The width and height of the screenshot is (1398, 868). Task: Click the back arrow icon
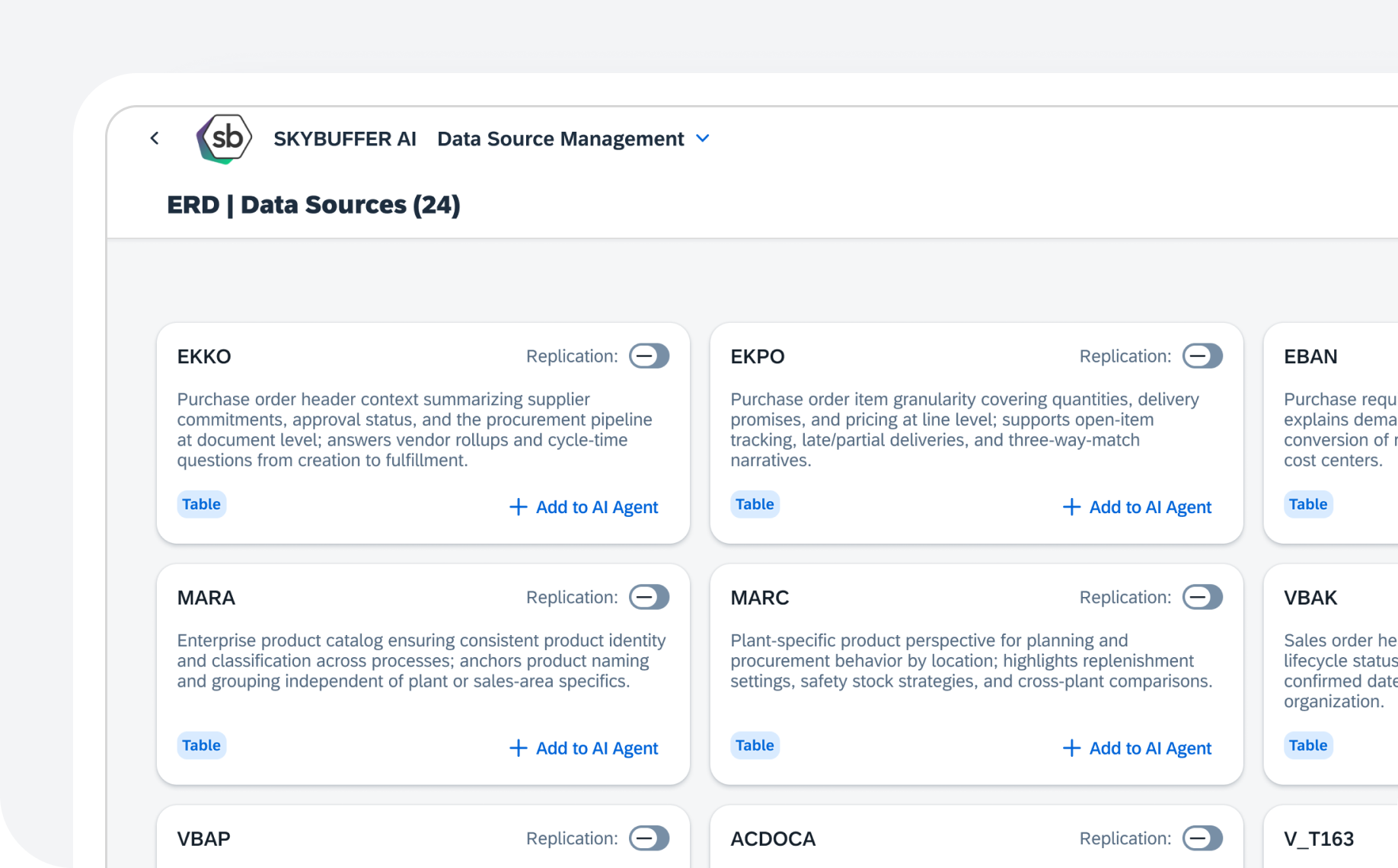click(x=155, y=138)
